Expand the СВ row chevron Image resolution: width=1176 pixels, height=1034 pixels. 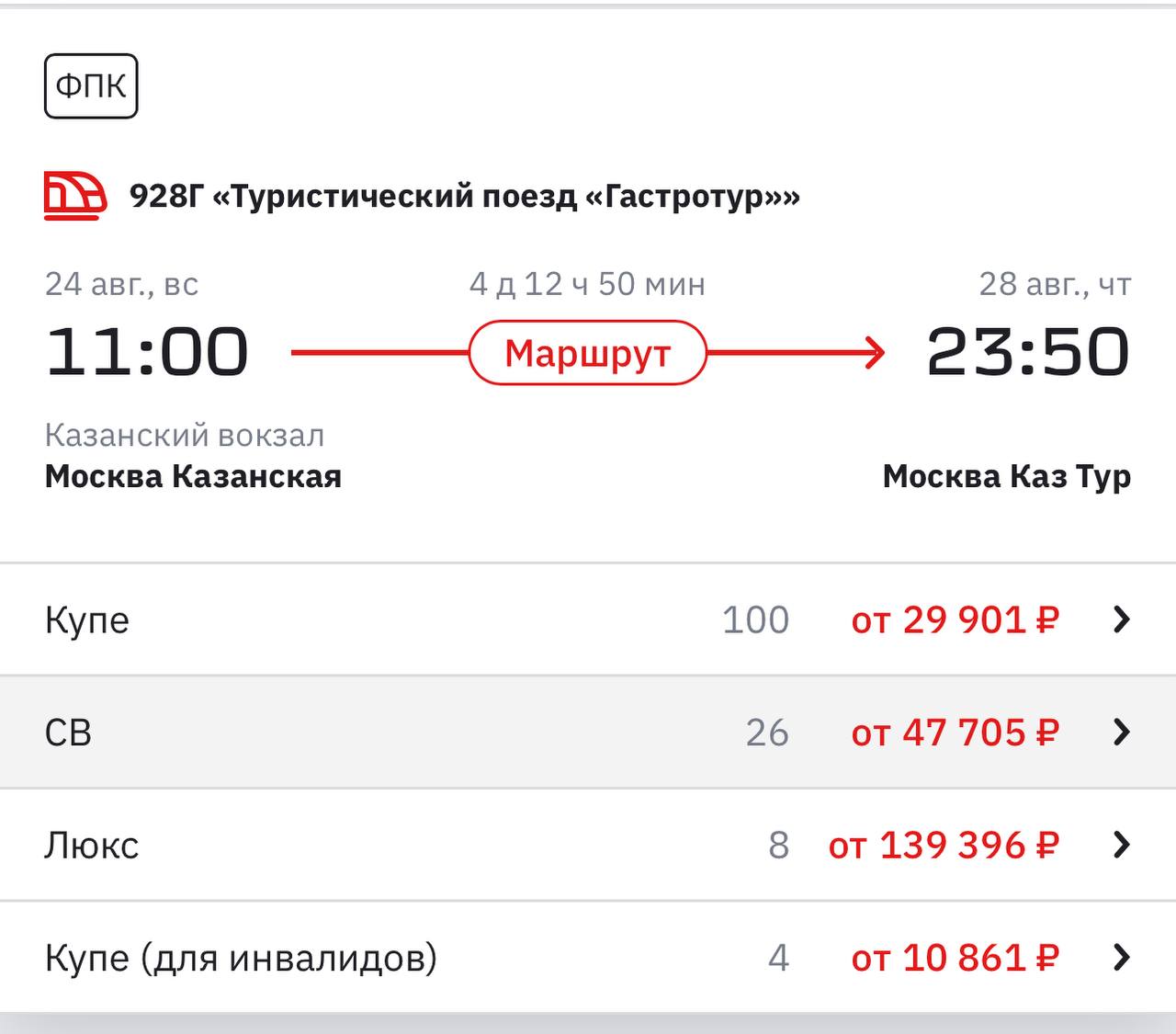coord(1121,733)
